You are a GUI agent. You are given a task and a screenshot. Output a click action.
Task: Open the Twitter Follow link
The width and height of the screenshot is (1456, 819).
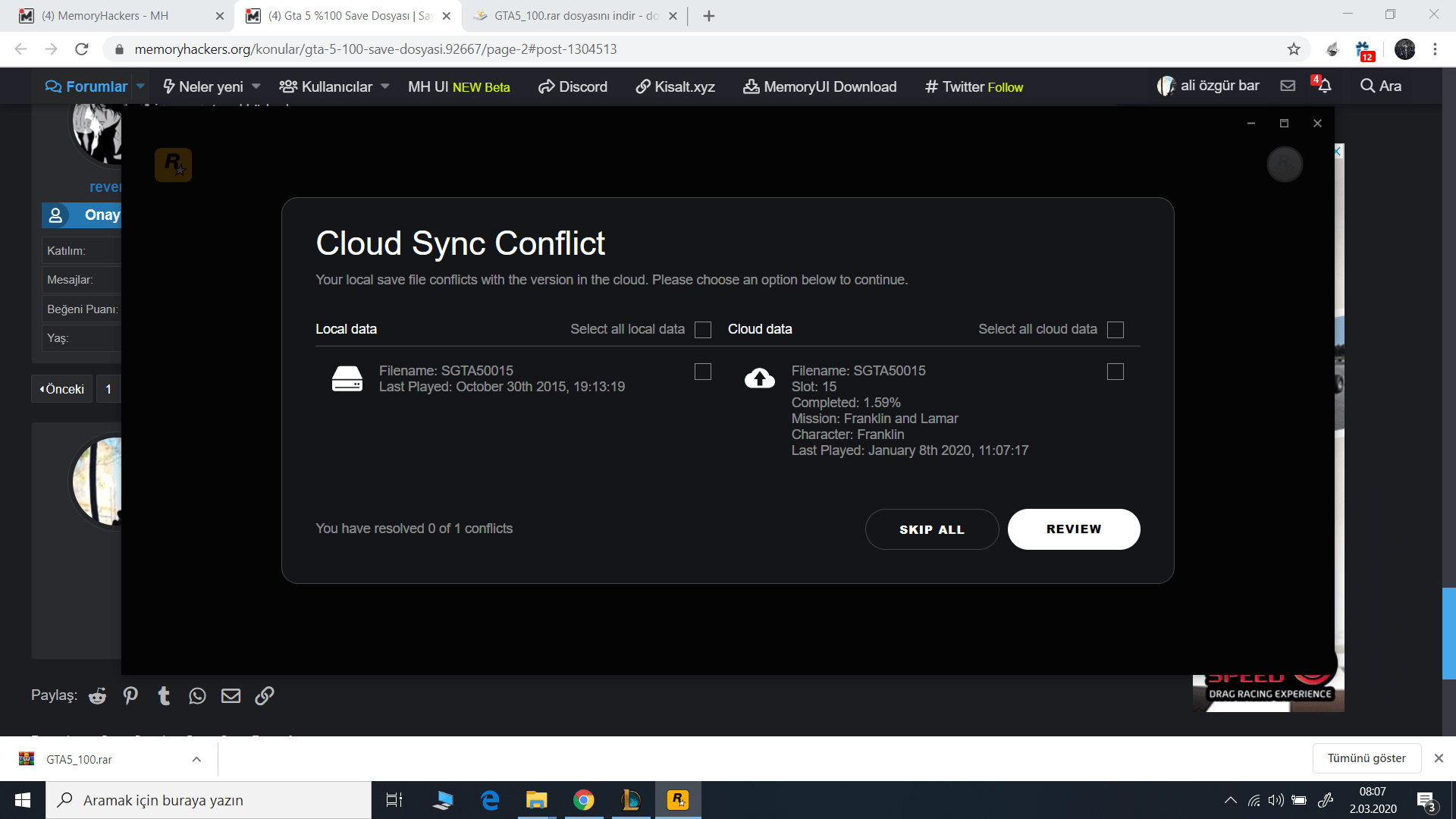pos(974,86)
